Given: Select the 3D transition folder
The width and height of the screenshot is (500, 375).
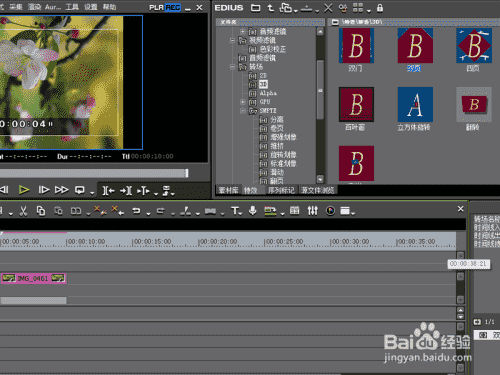Looking at the screenshot, I should click(x=263, y=84).
